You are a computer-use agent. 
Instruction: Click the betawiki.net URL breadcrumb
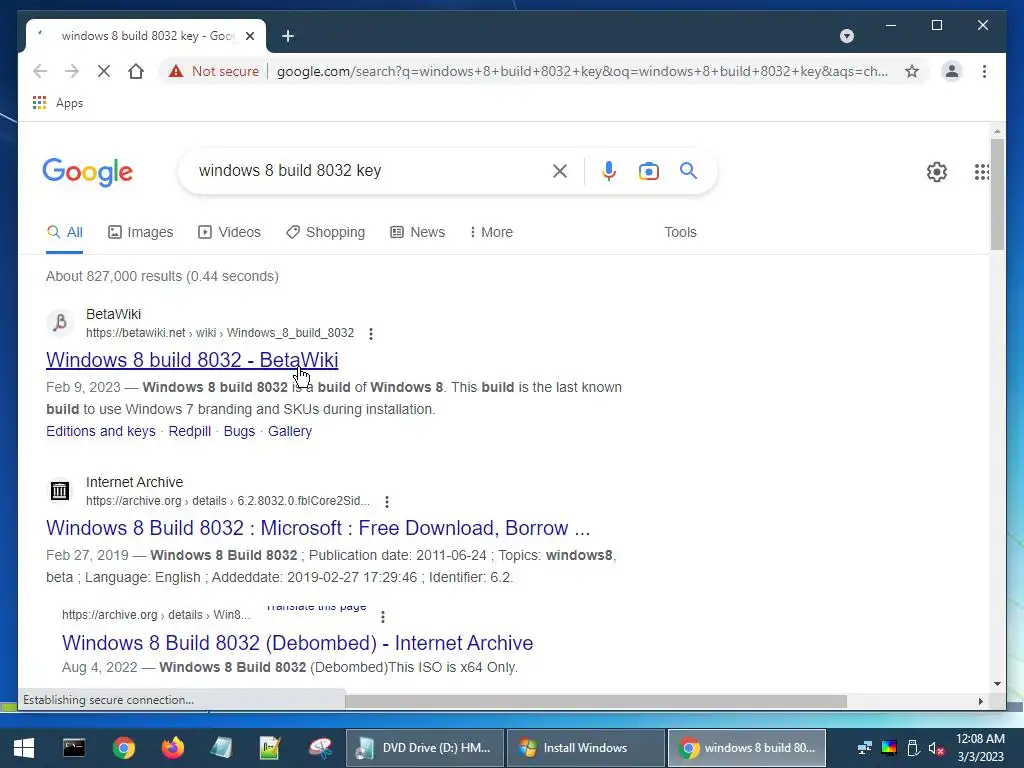(x=220, y=333)
